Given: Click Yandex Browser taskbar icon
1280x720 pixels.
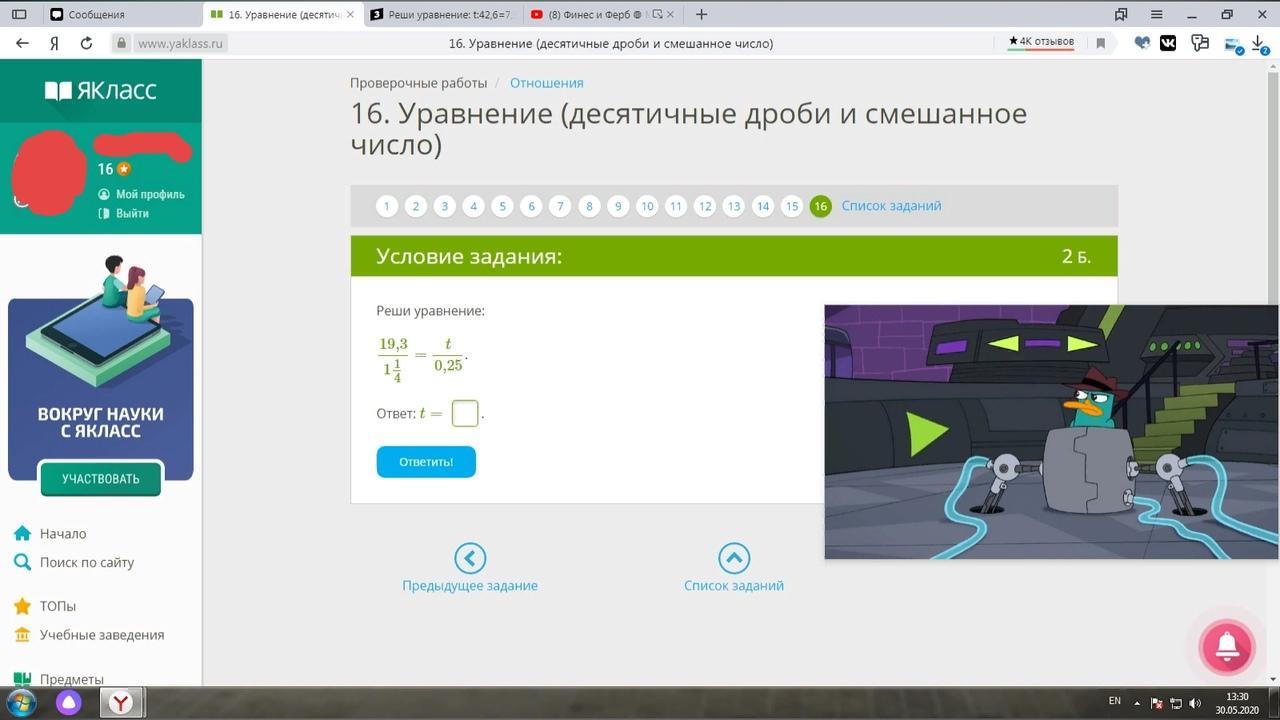Looking at the screenshot, I should click(x=121, y=703).
